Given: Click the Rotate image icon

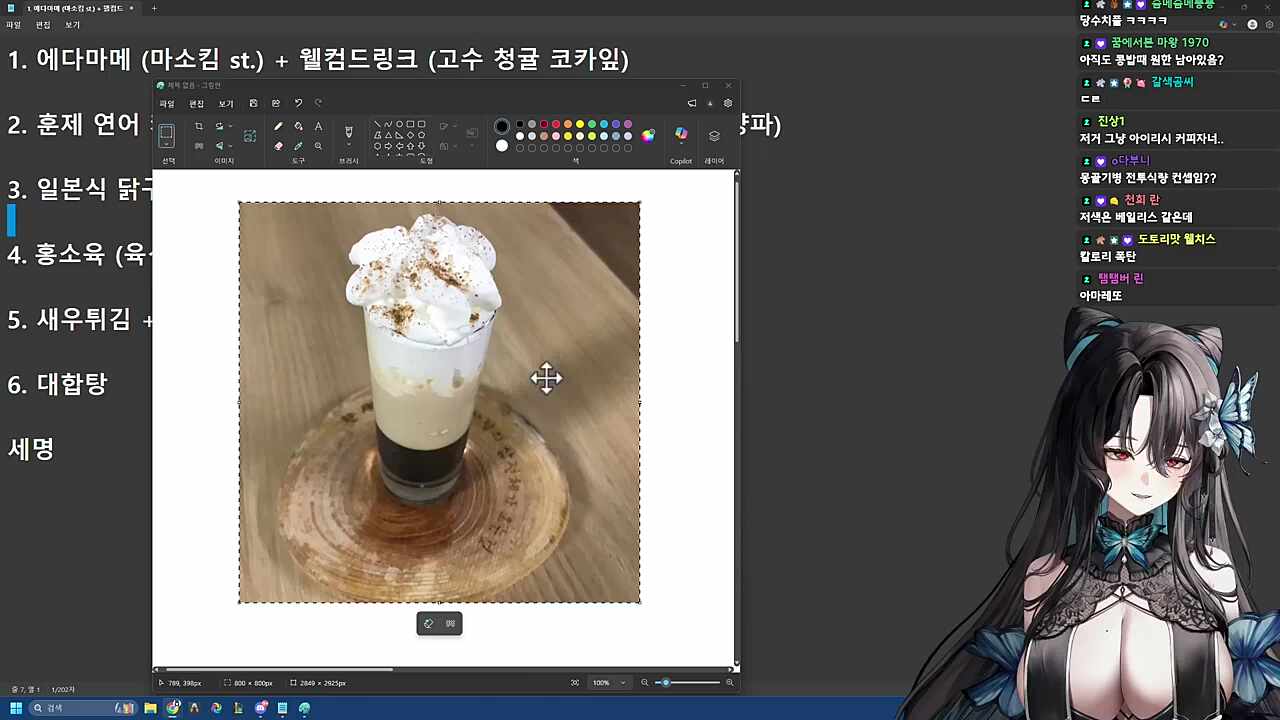Looking at the screenshot, I should [219, 126].
